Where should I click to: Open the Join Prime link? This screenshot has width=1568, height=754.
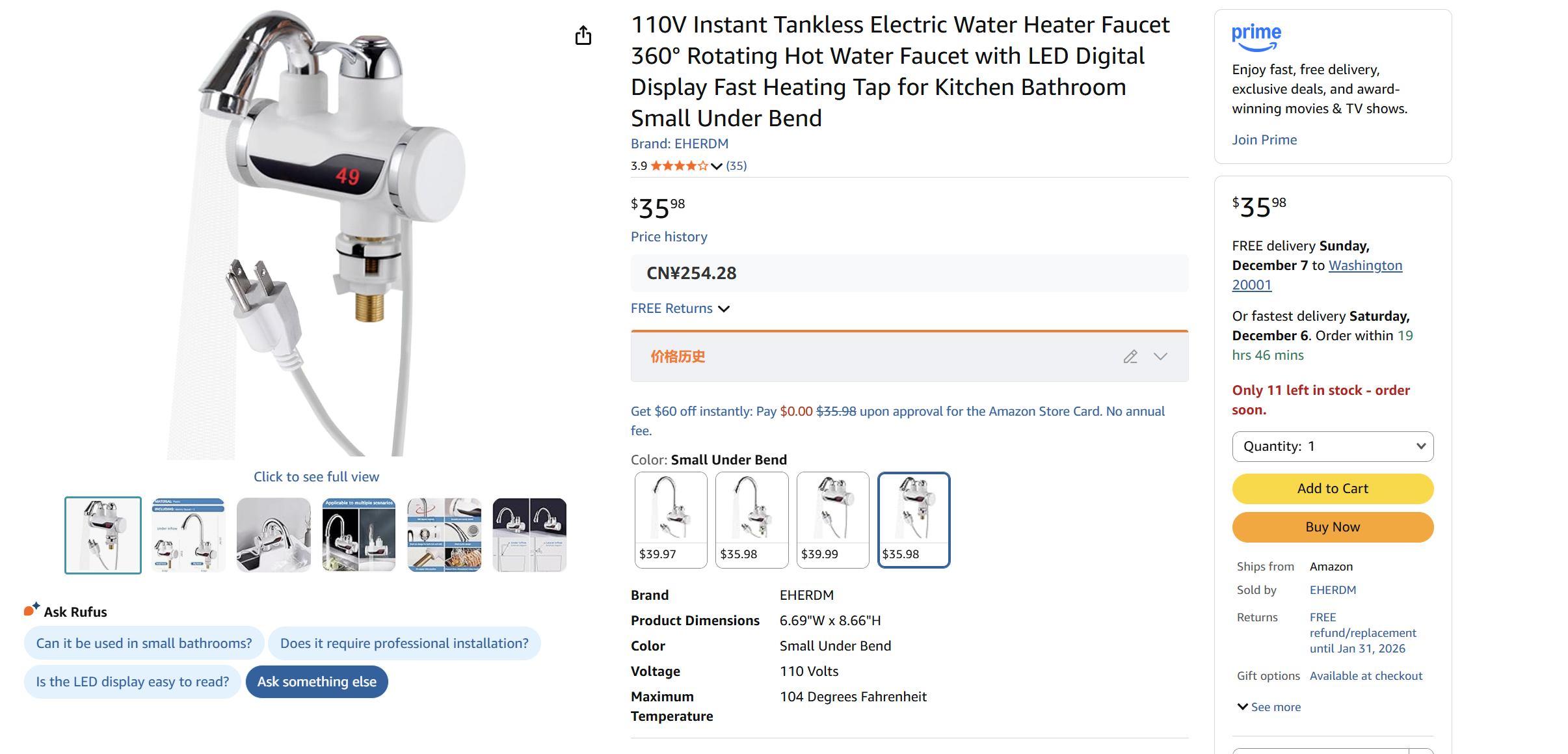[x=1264, y=139]
